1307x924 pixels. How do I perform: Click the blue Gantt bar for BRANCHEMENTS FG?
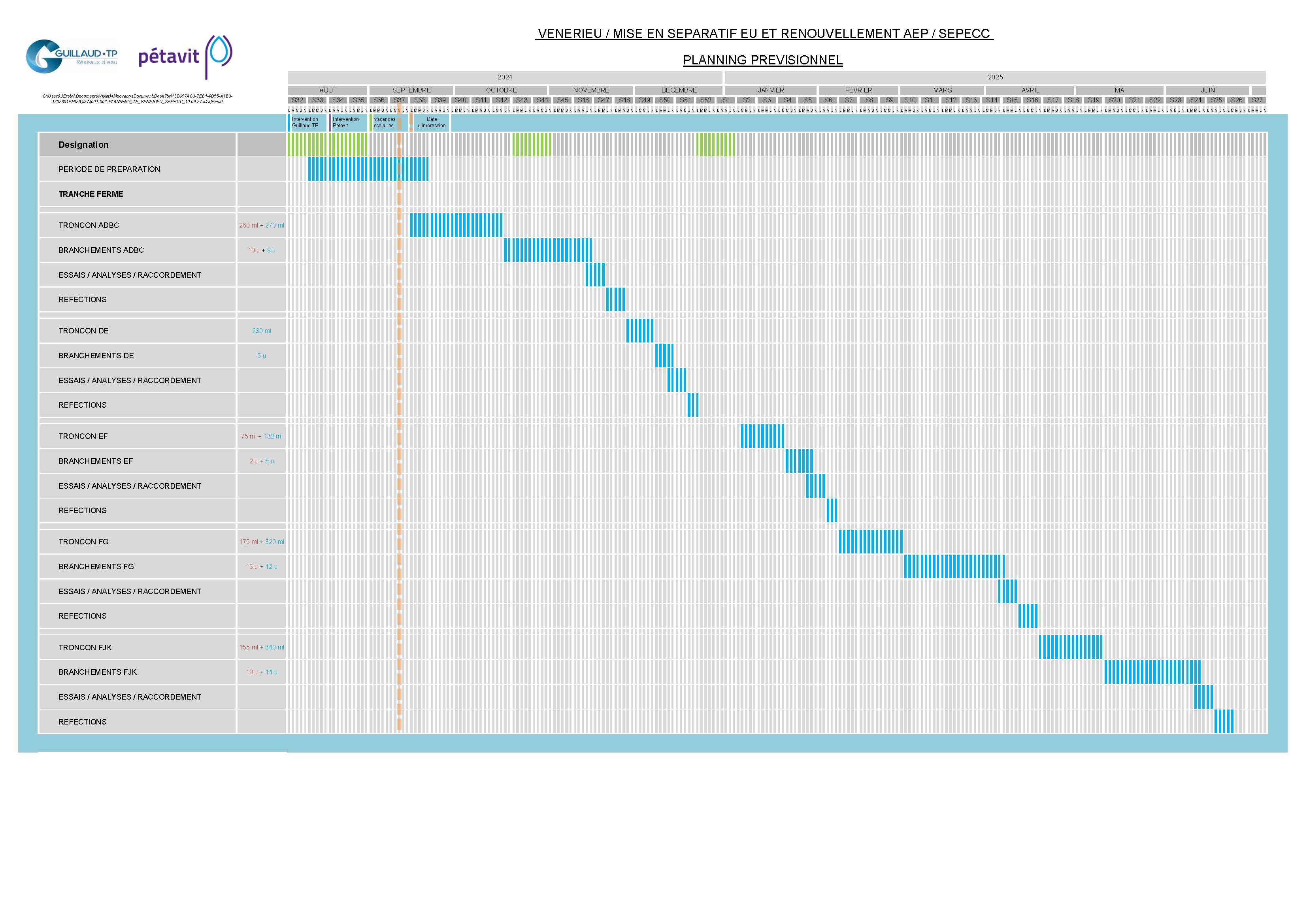(x=954, y=567)
